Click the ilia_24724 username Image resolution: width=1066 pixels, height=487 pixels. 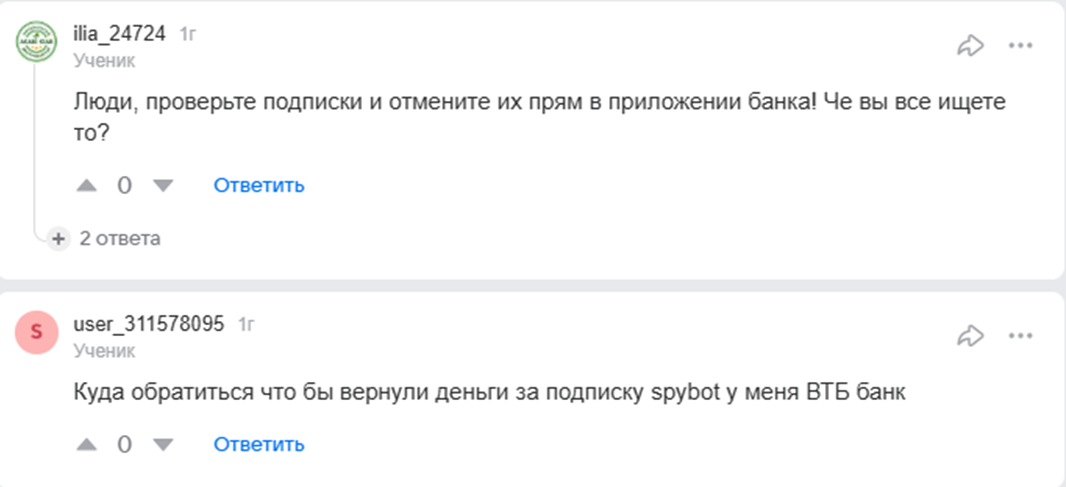pyautogui.click(x=119, y=34)
